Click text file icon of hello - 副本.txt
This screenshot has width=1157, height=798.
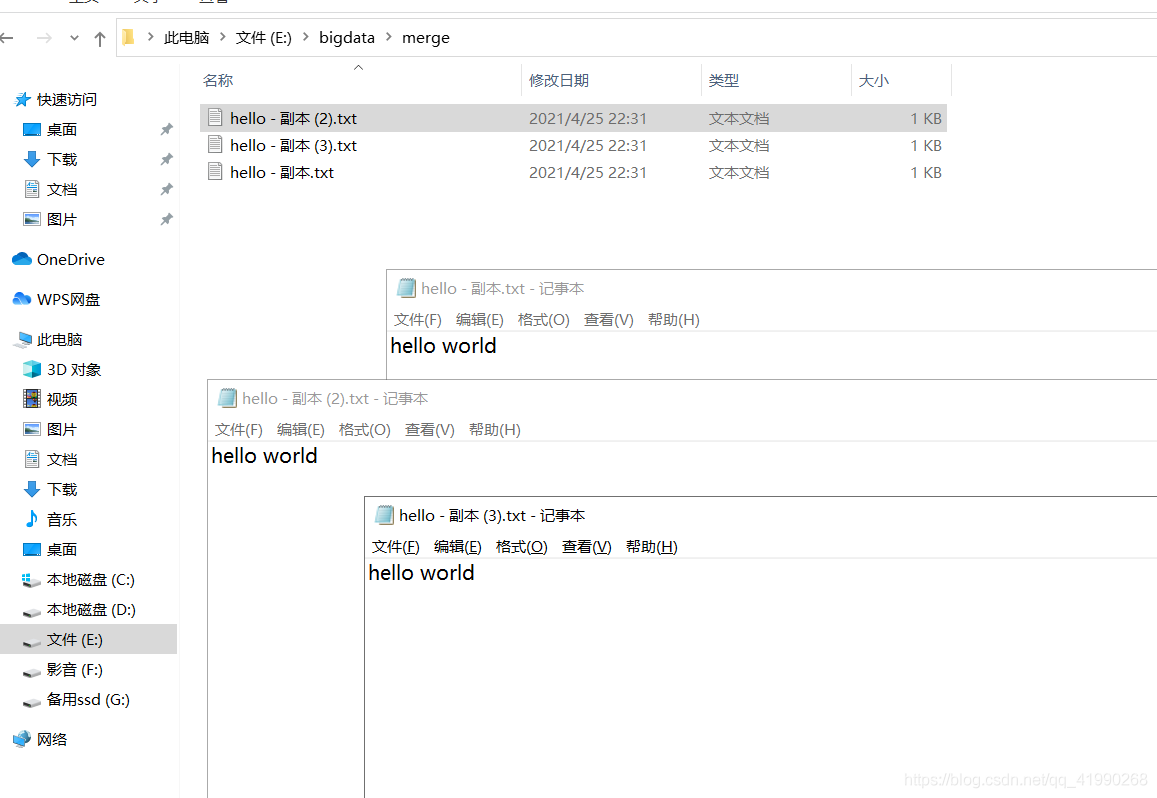coord(215,172)
